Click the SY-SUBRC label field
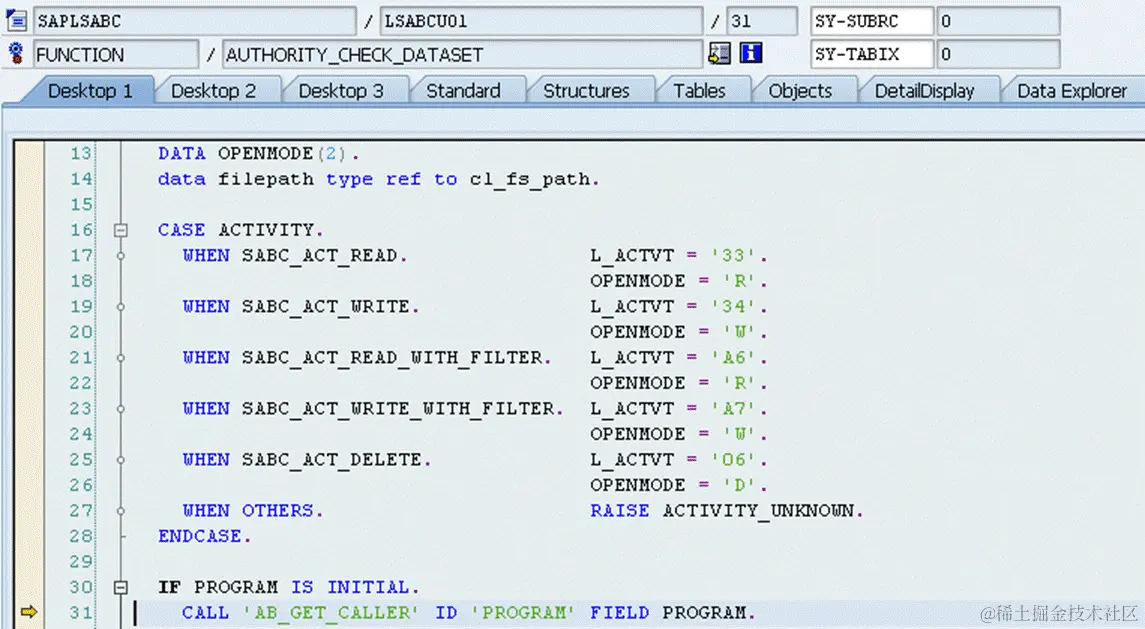1145x629 pixels. tap(872, 21)
